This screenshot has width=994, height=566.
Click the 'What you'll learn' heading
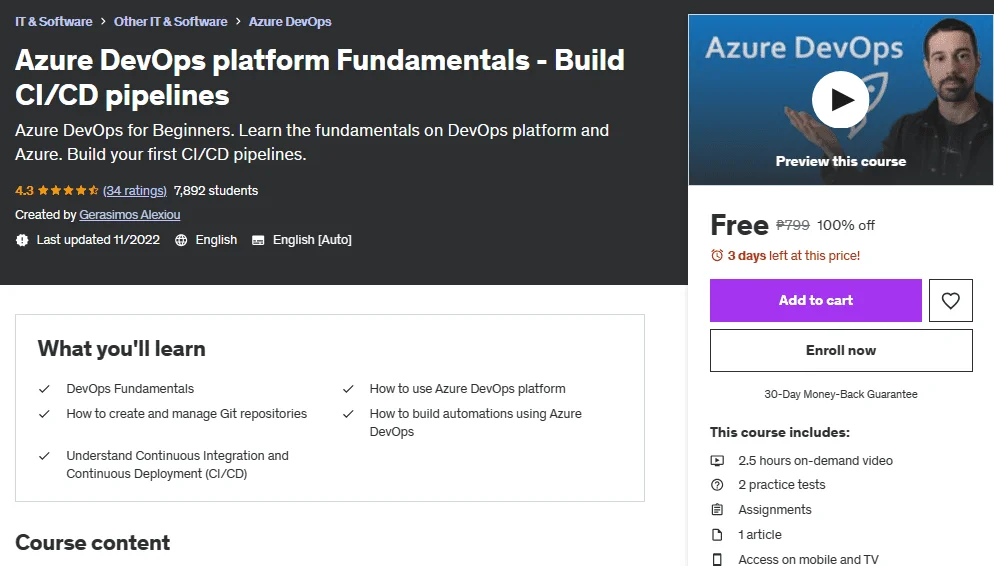click(122, 349)
